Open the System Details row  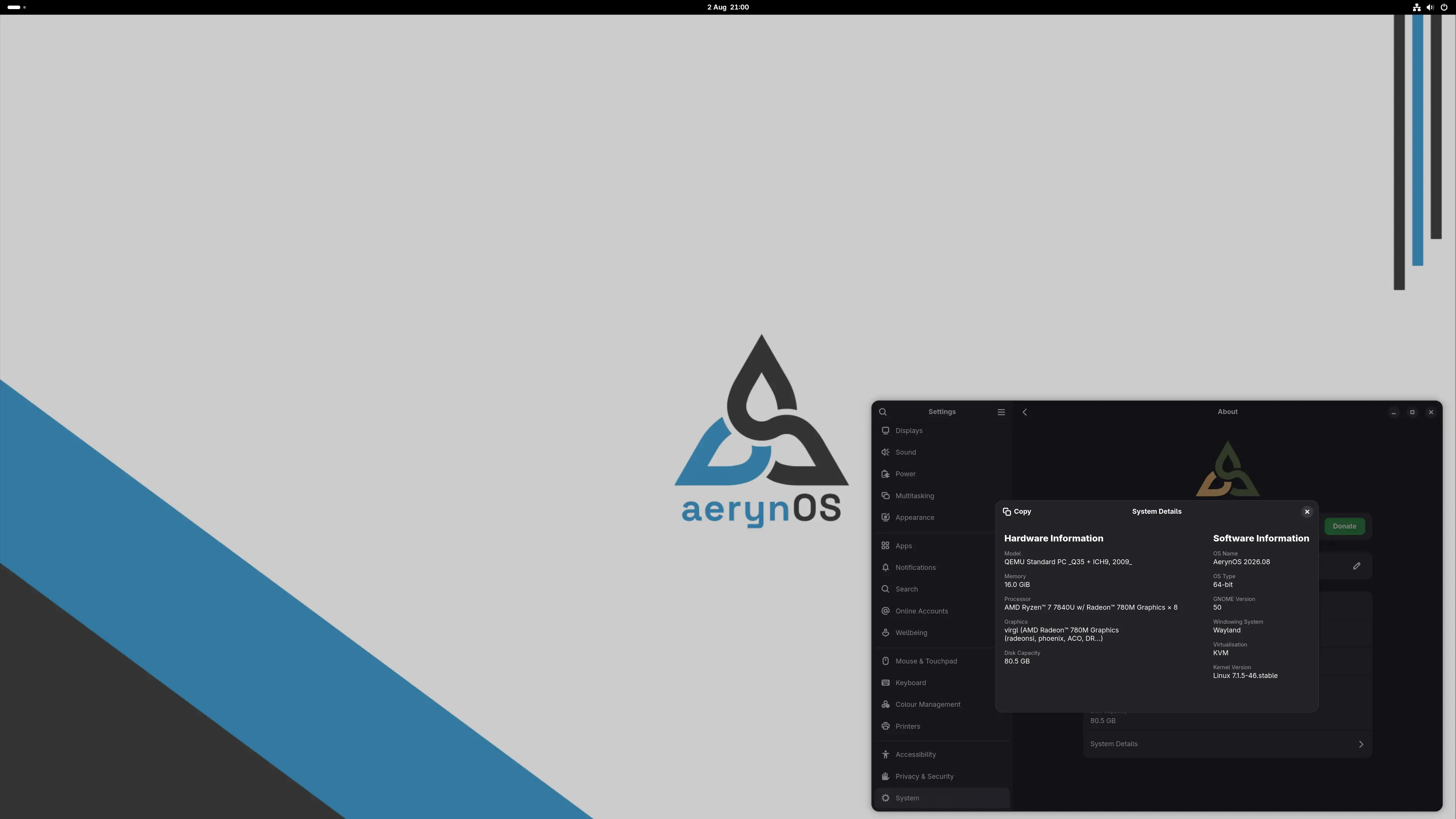[1228, 744]
